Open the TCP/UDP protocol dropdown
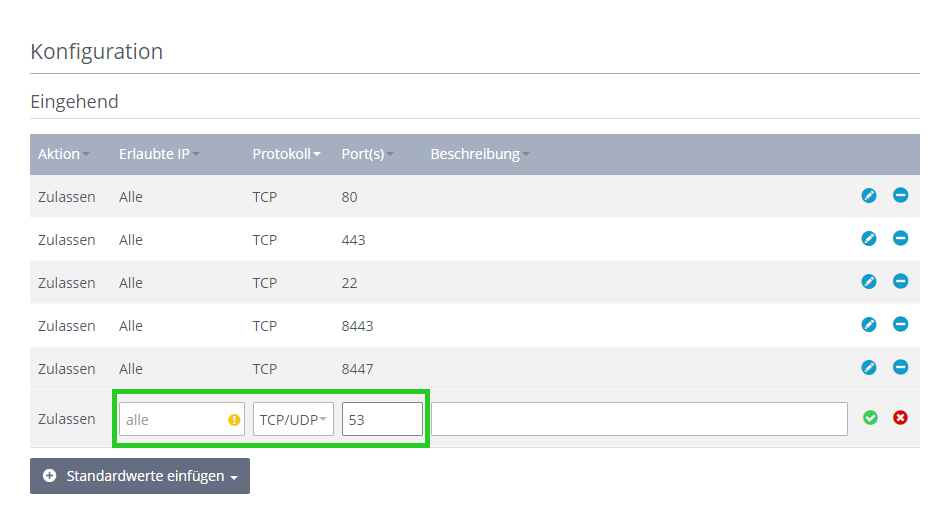Viewport: 950px width, 514px height. [293, 419]
